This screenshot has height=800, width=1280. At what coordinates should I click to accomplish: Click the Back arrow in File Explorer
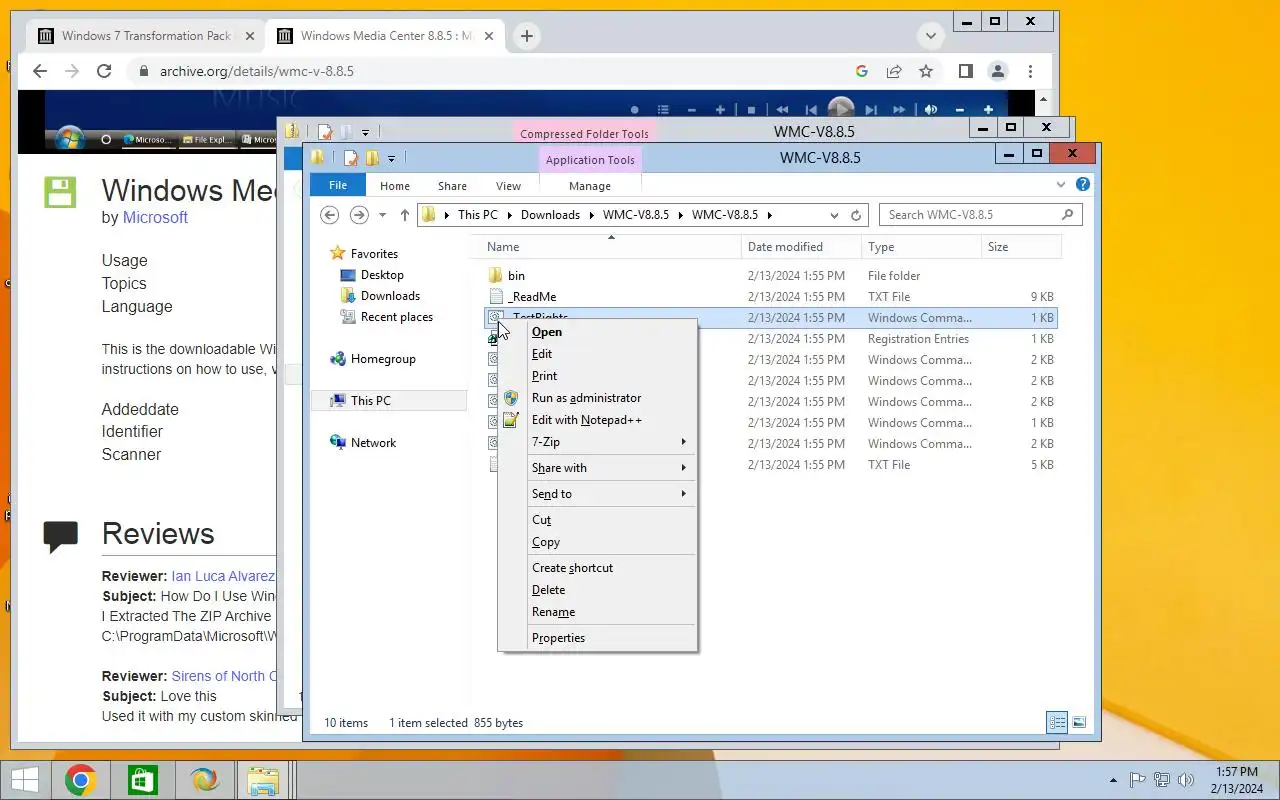pyautogui.click(x=329, y=215)
